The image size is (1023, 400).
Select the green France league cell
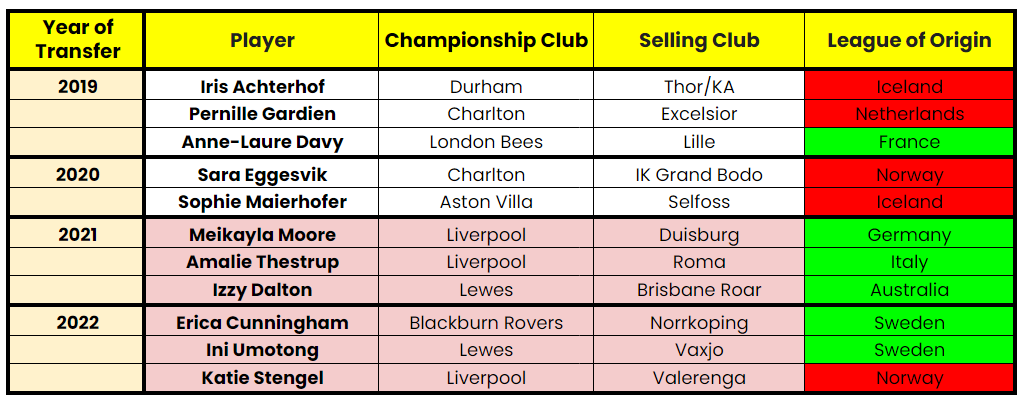(x=909, y=142)
